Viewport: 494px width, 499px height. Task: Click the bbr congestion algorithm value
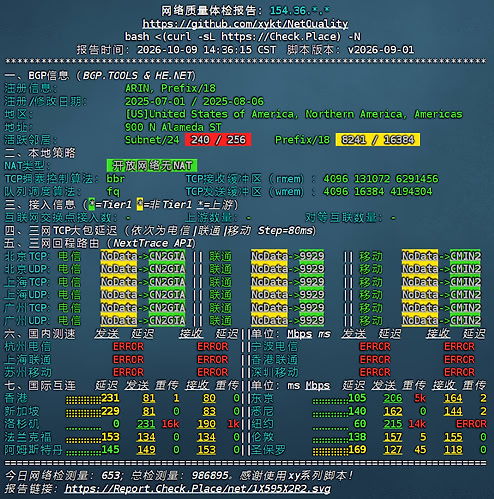tap(115, 179)
